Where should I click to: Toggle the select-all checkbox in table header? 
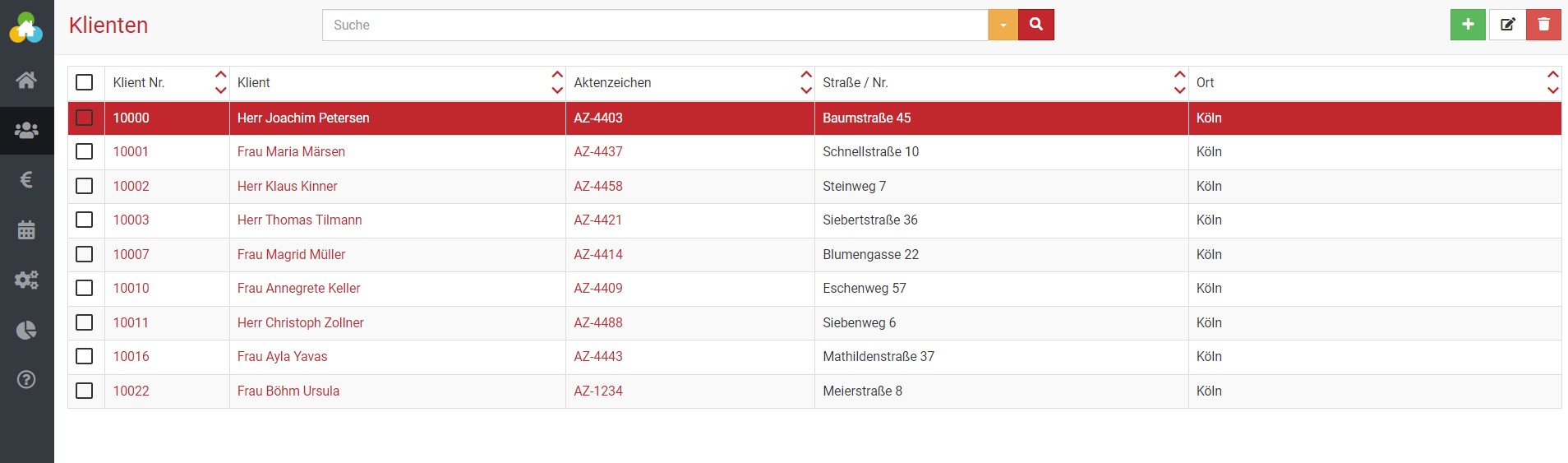coord(84,82)
